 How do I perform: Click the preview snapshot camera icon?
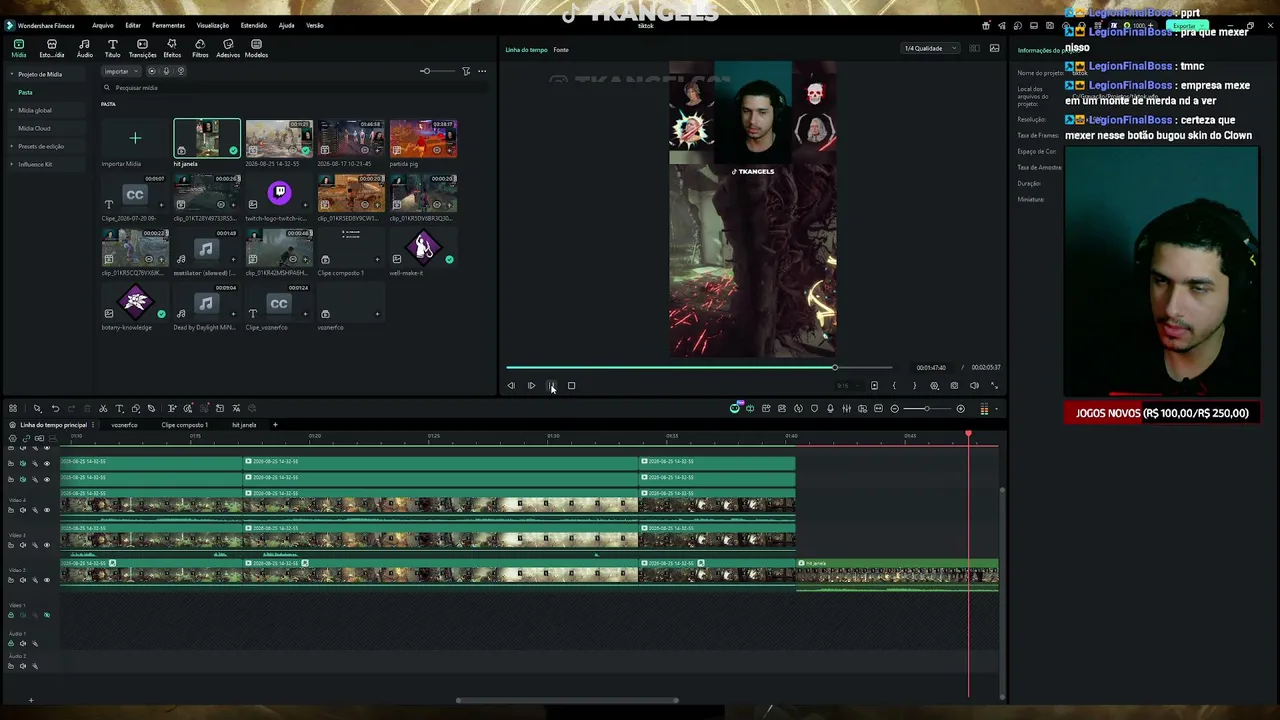(x=954, y=386)
